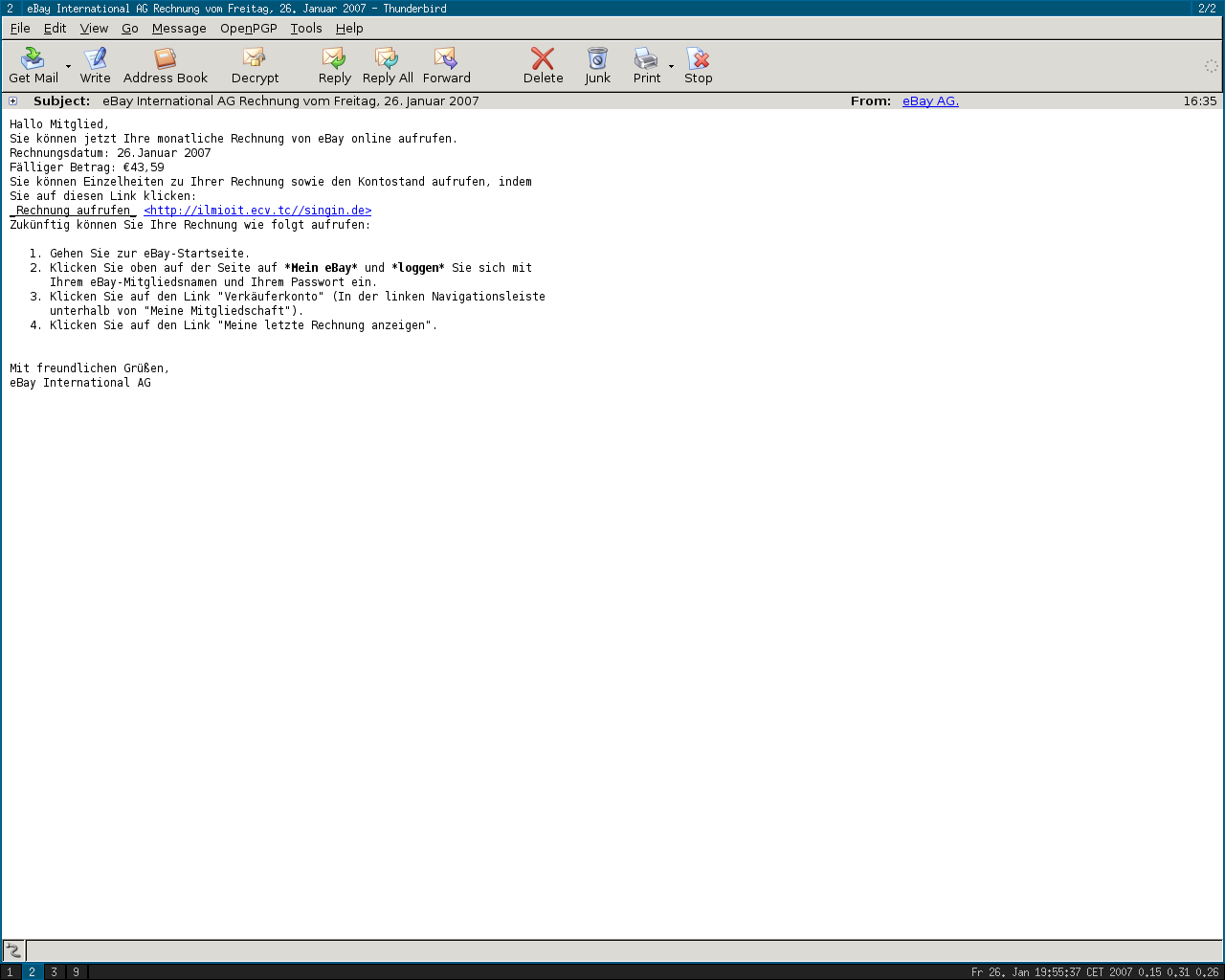Open the Tools menu

(306, 29)
